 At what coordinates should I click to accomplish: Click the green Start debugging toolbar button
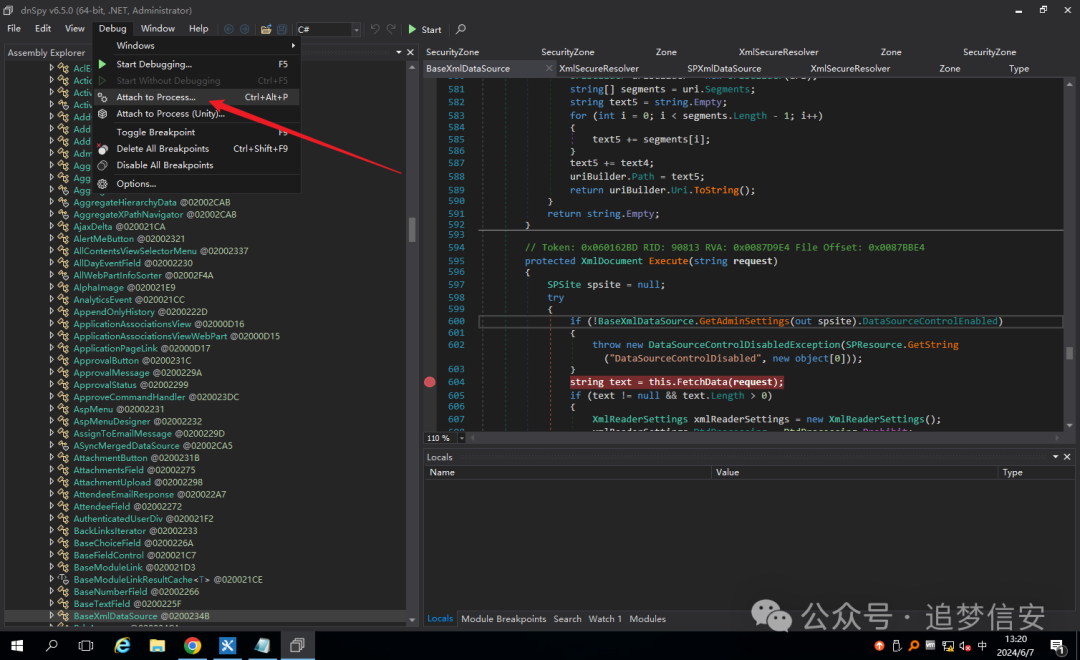[425, 29]
